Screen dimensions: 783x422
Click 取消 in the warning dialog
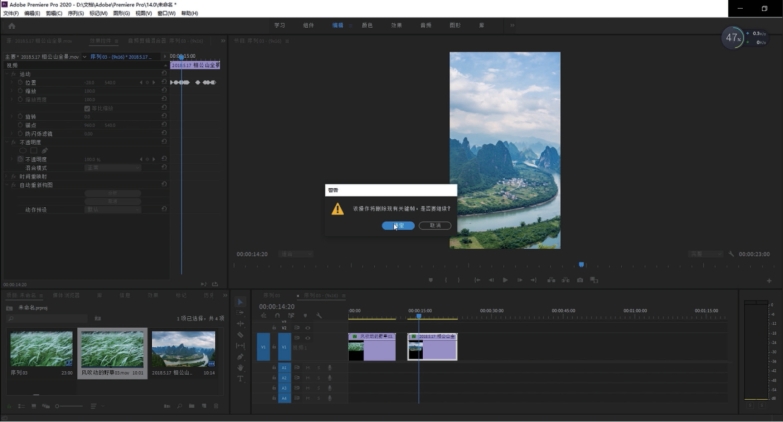point(435,226)
